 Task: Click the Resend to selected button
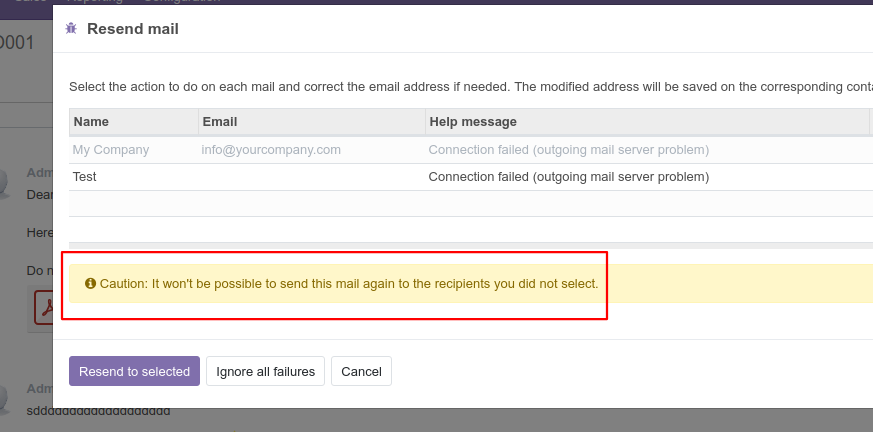(134, 371)
